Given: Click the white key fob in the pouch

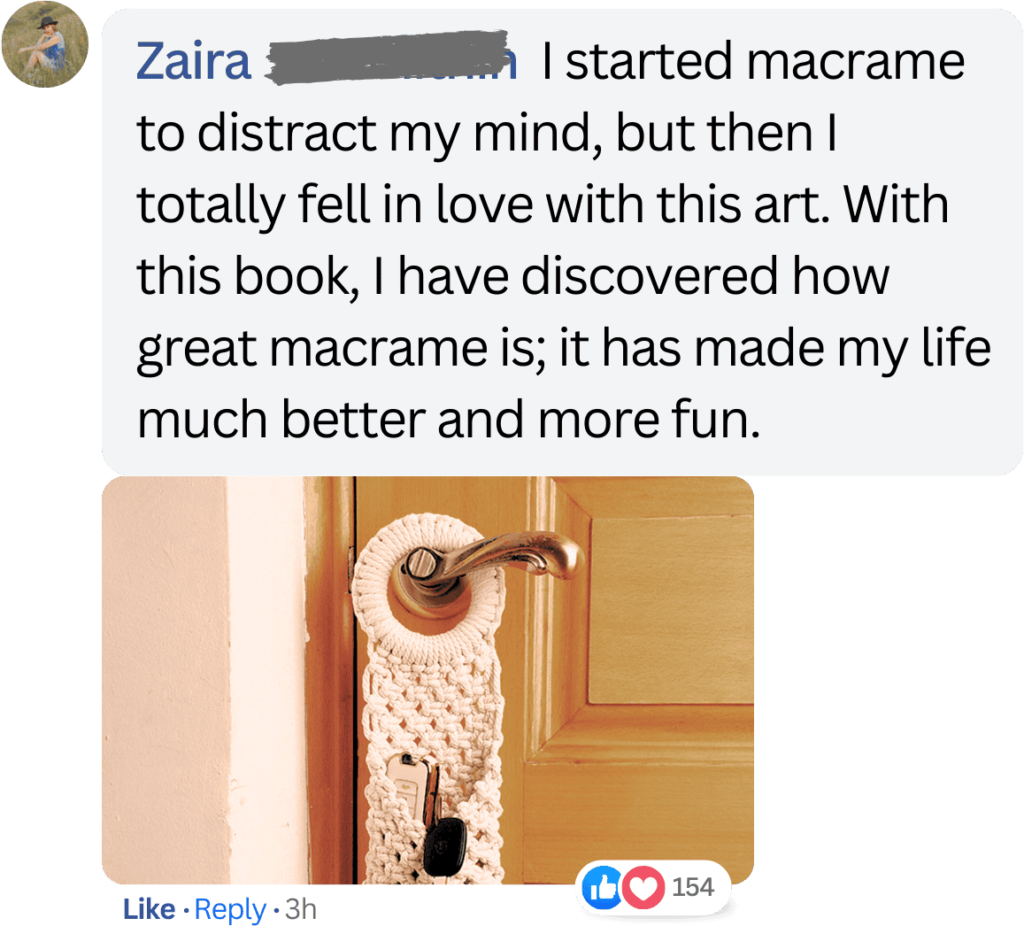Looking at the screenshot, I should [409, 787].
